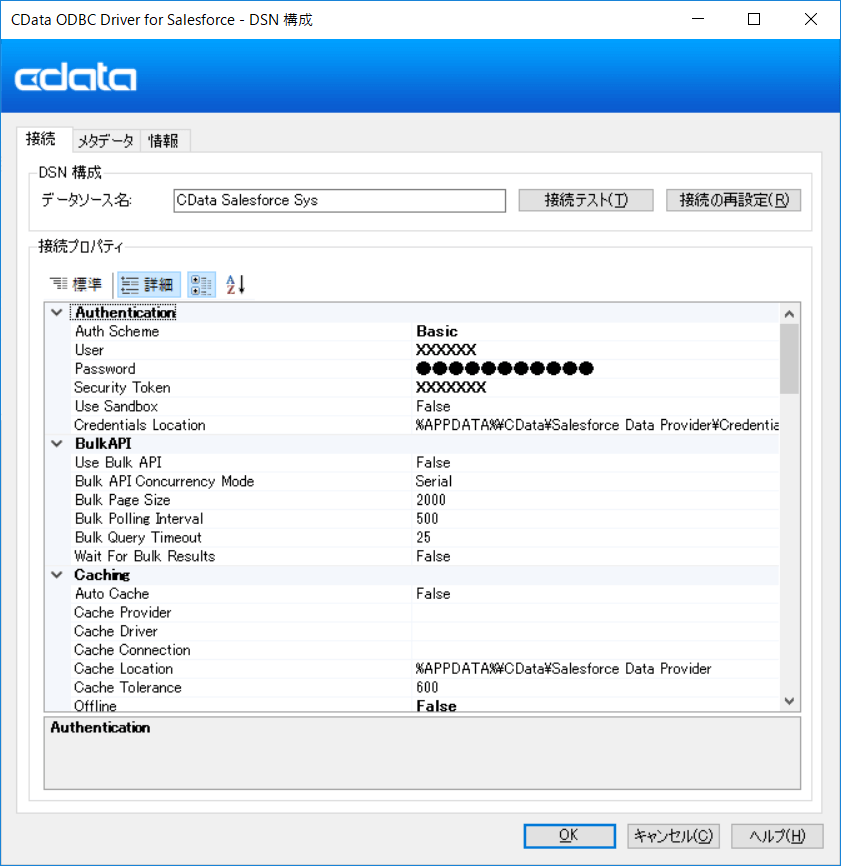
Task: Click the Basic auth scheme value
Action: [437, 331]
